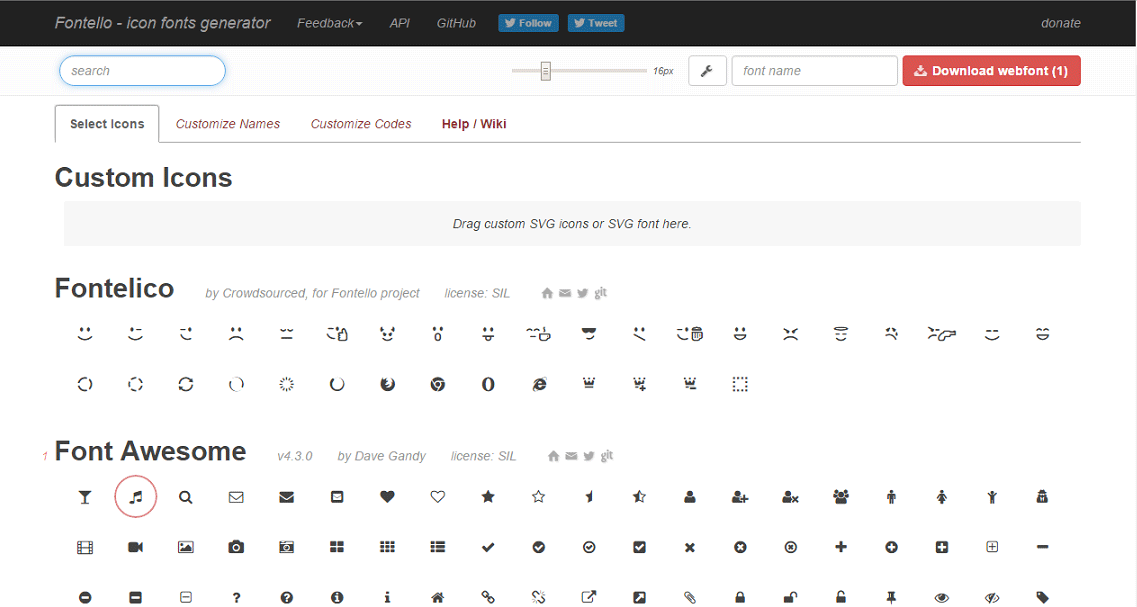The image size is (1137, 607).
Task: Pick the film strip icon
Action: [85, 547]
